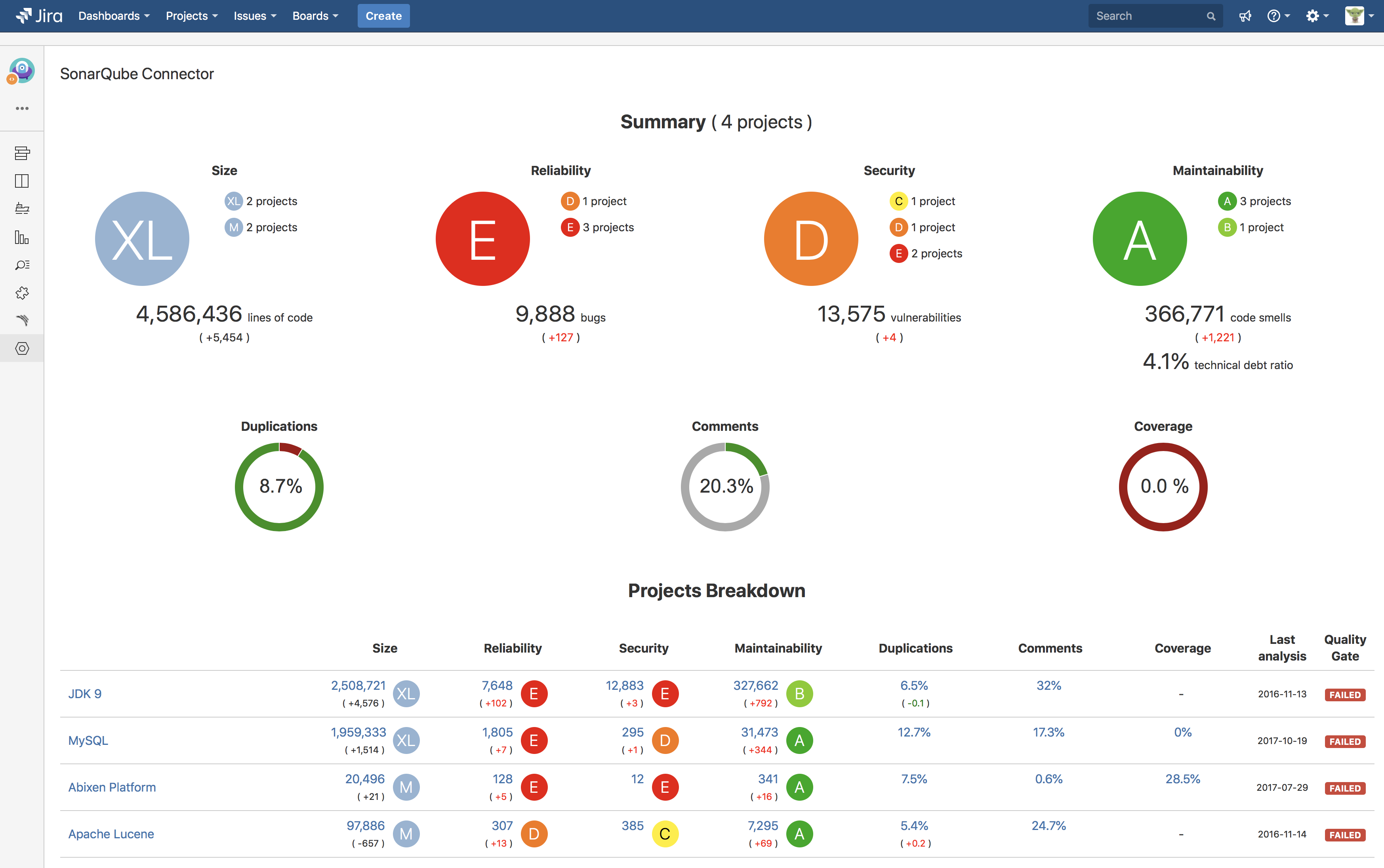Click the large D security rating circle
Screen dimensions: 1384x868
click(811, 239)
